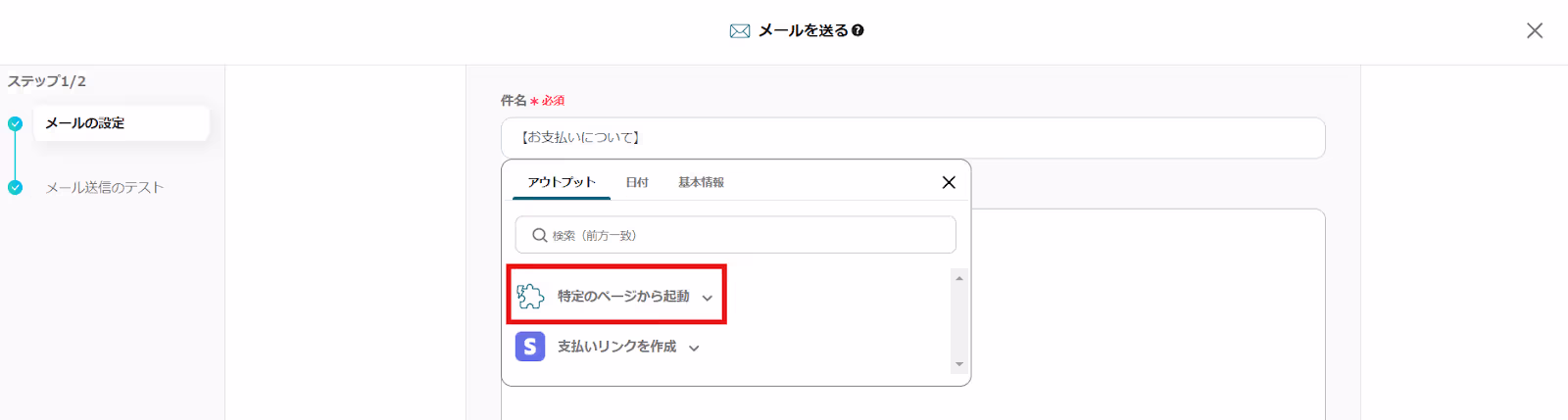Expand 支払いリンクを作成 chevron
This screenshot has height=420, width=1568.
coord(694,348)
